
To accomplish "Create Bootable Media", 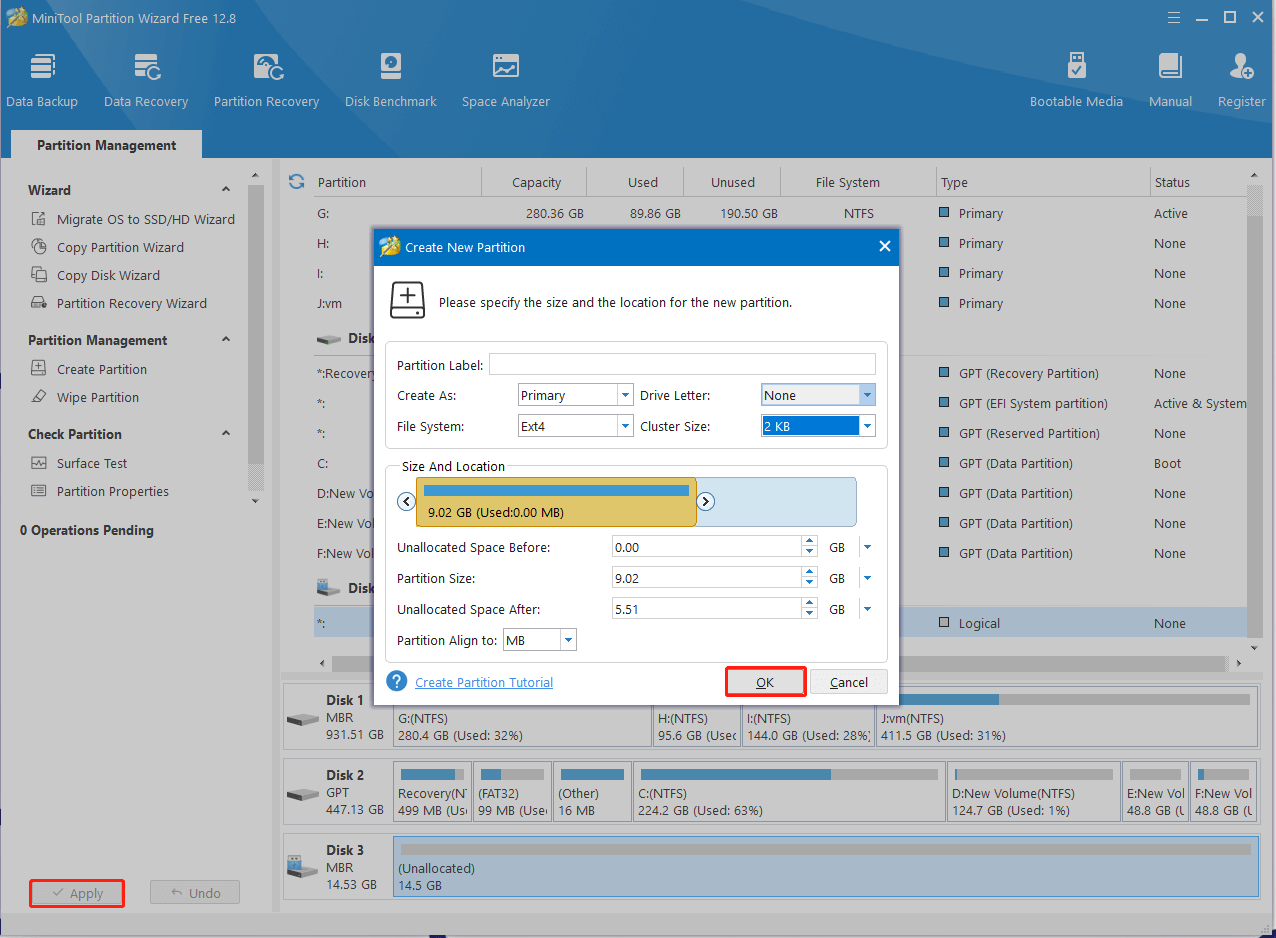I will (x=1076, y=80).
